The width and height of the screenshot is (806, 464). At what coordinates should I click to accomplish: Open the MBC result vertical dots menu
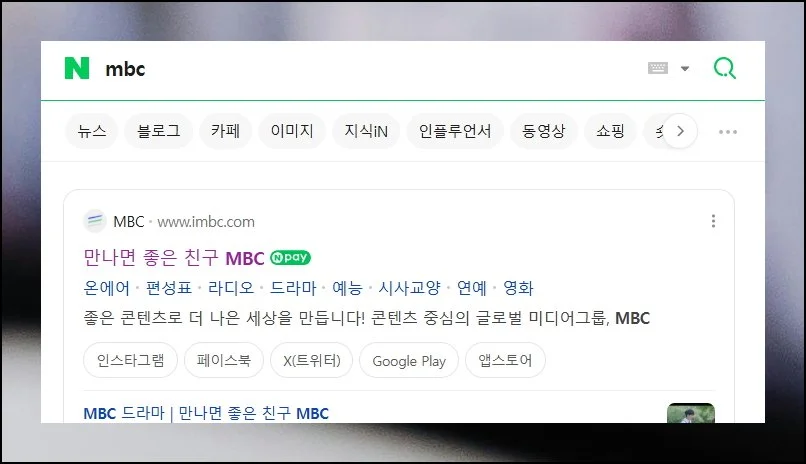713,221
